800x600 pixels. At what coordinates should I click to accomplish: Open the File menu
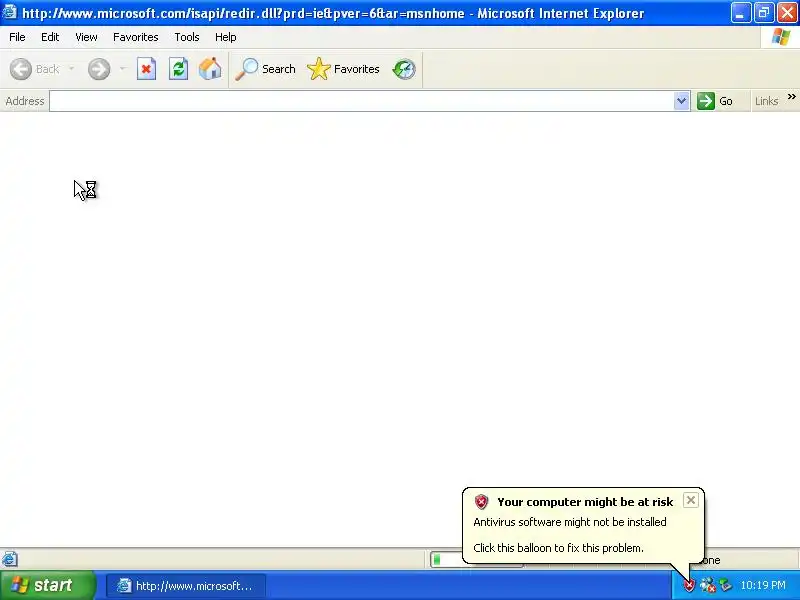[x=17, y=37]
